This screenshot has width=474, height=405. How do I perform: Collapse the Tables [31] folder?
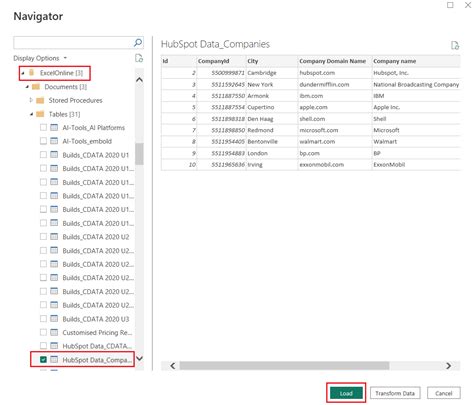[x=31, y=114]
